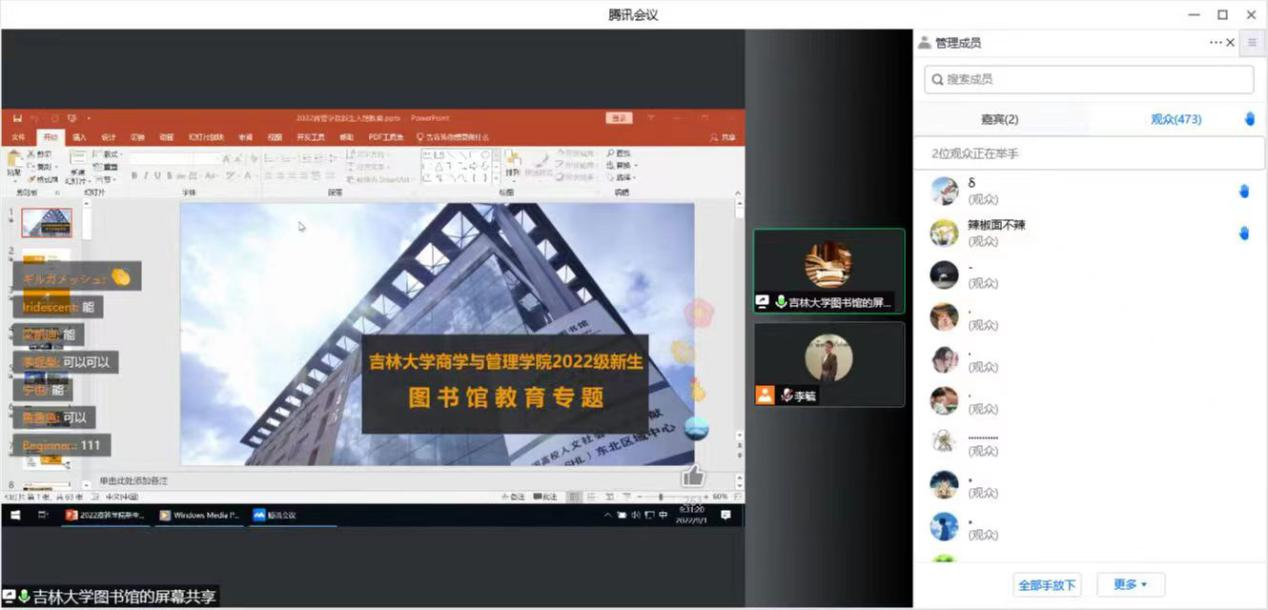Open the three-dot menu in members panel header
1268x610 pixels.
click(x=1215, y=43)
